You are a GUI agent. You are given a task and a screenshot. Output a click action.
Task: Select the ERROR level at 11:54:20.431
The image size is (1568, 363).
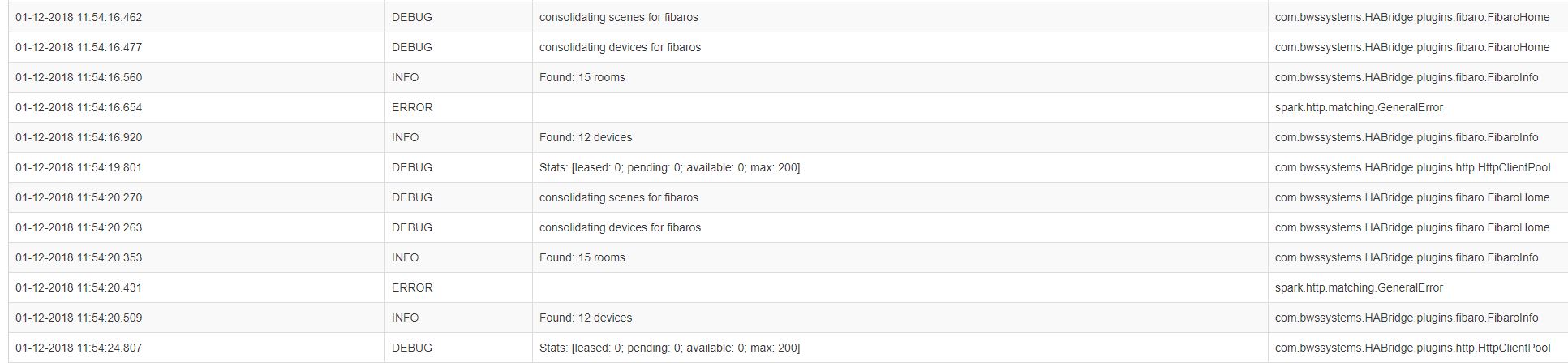tap(412, 287)
